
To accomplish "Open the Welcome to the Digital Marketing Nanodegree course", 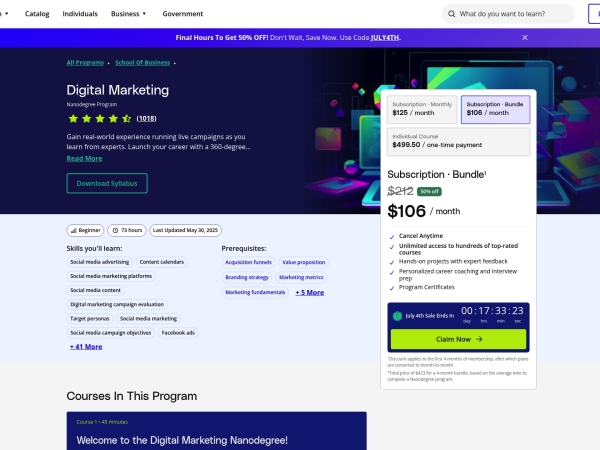I will tap(182, 440).
